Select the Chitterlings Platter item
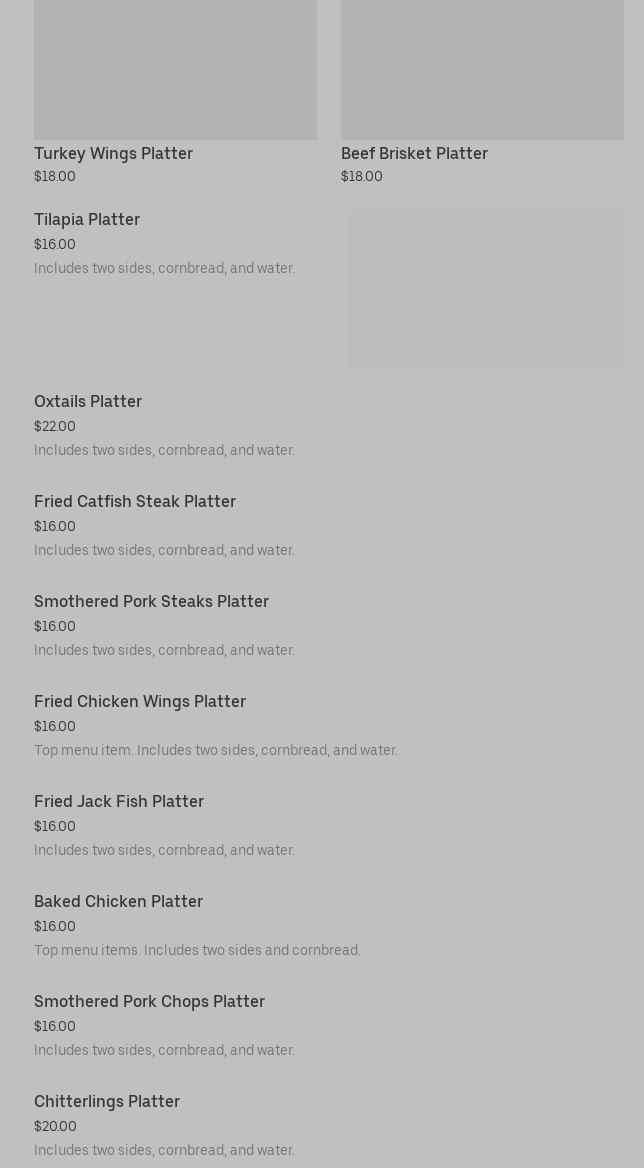The height and width of the screenshot is (1168, 644). coord(107,1101)
